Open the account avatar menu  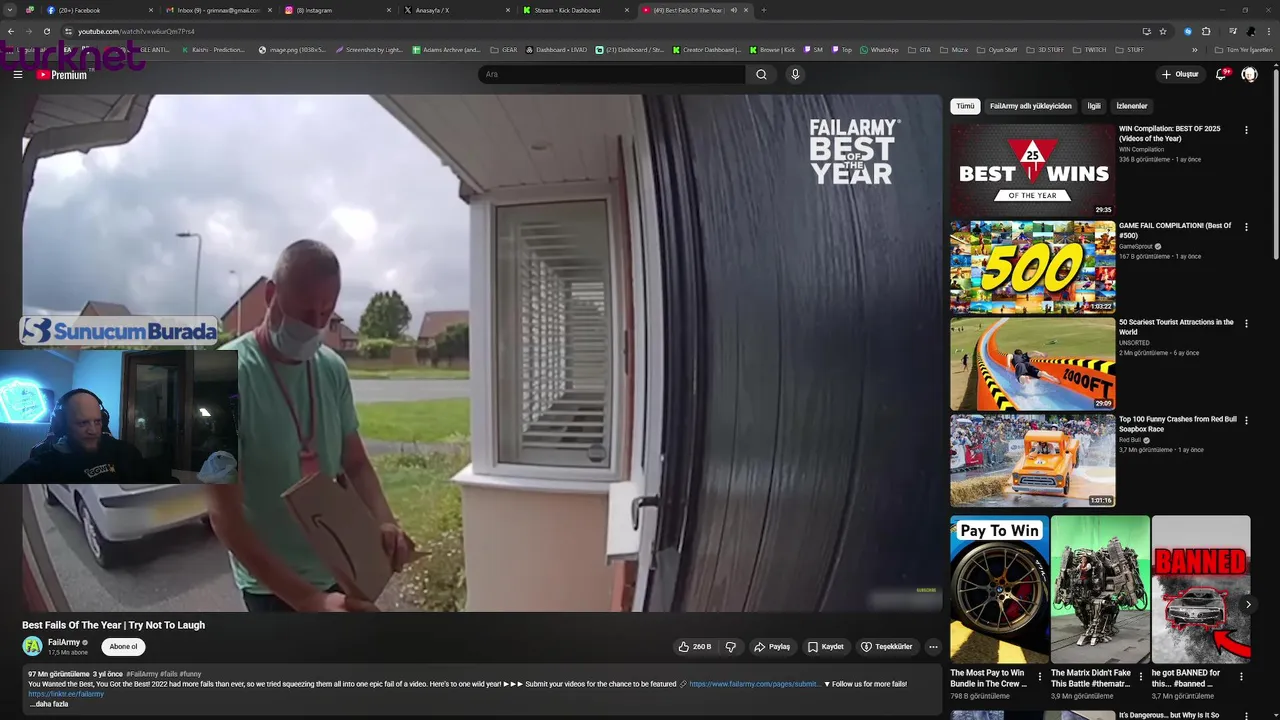1249,74
